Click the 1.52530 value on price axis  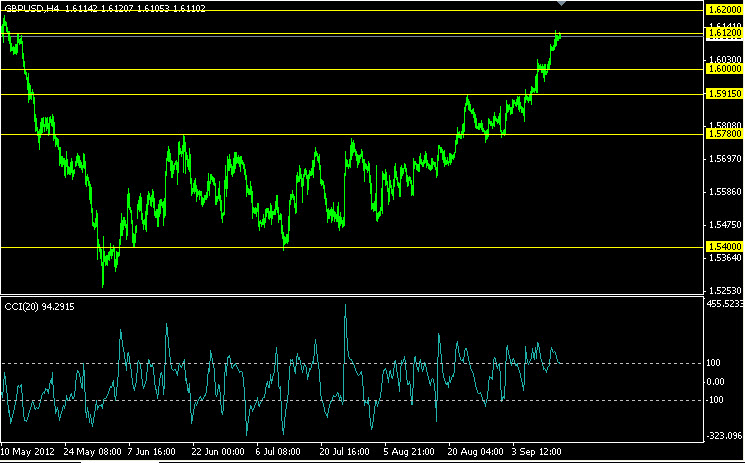click(x=725, y=291)
